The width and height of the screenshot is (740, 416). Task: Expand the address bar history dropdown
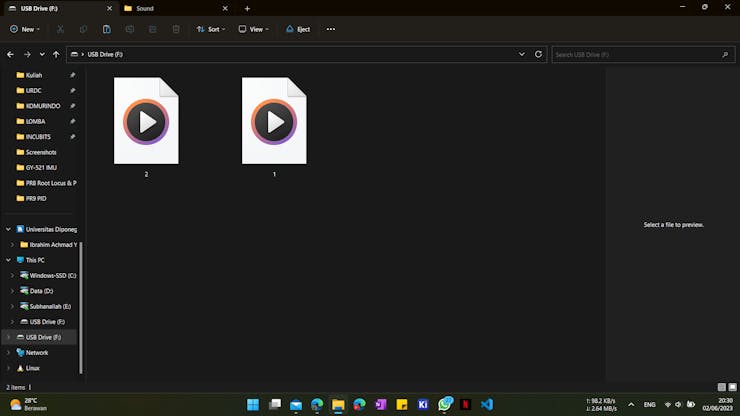[x=522, y=54]
